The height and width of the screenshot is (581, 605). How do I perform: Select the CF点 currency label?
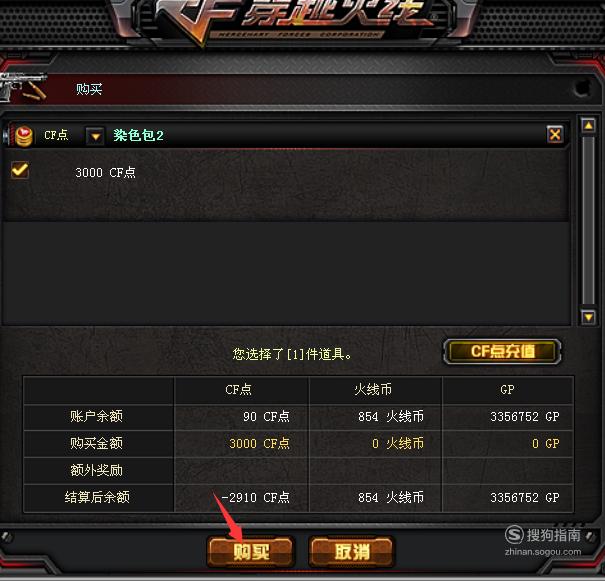point(56,135)
